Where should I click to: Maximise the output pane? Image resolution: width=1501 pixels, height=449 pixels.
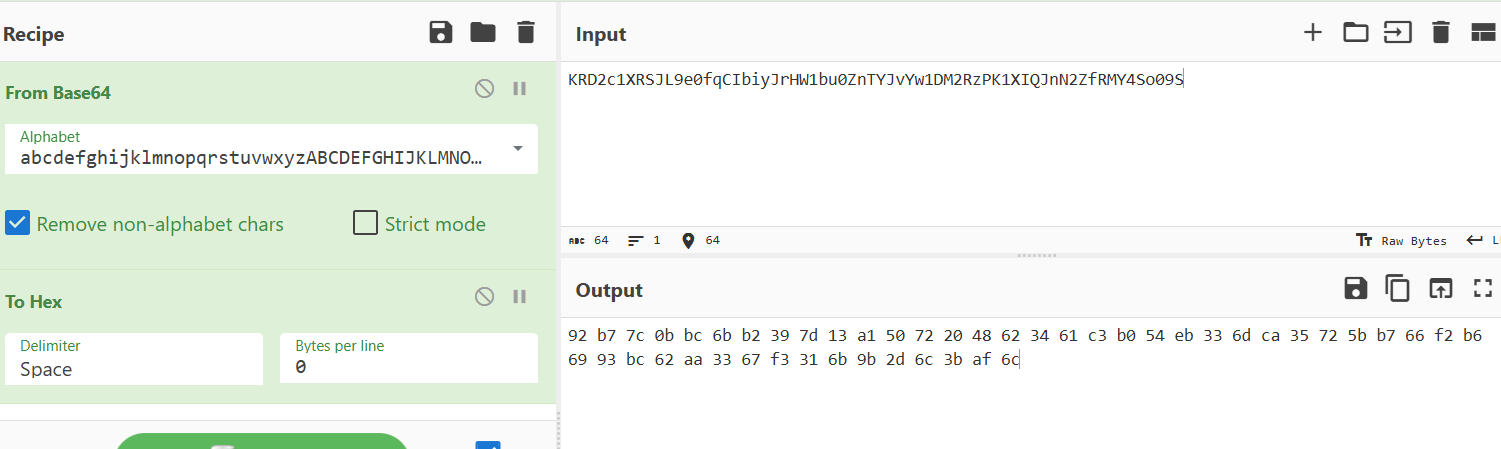point(1482,289)
